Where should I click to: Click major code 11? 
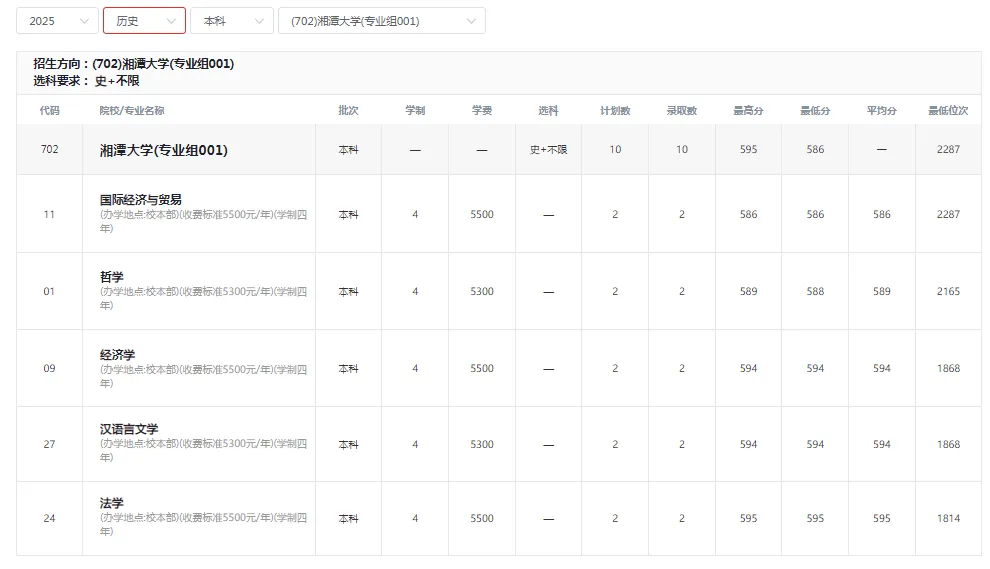[49, 215]
